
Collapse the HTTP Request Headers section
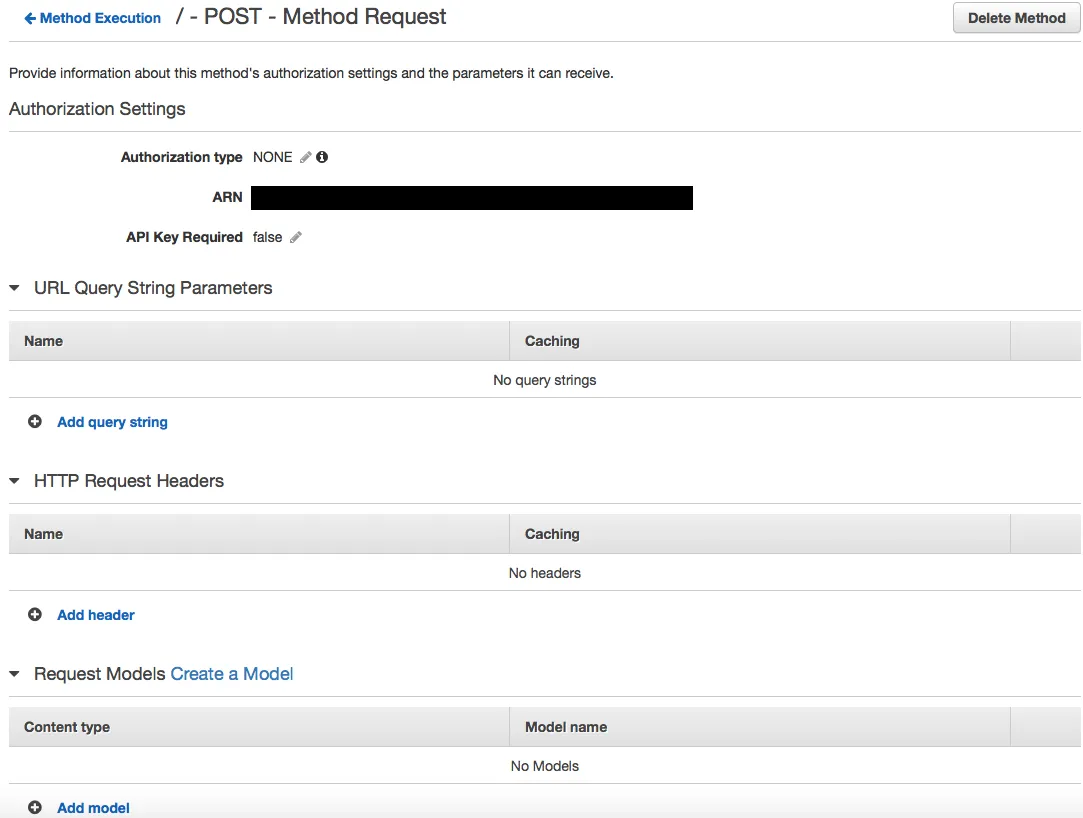coord(15,481)
